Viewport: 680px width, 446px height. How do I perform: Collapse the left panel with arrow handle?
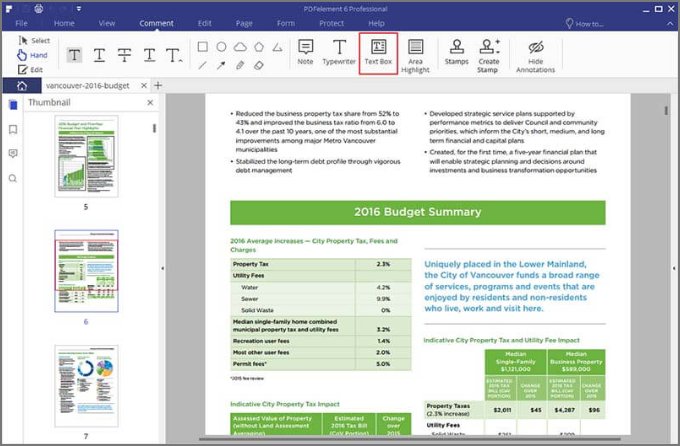tap(163, 269)
